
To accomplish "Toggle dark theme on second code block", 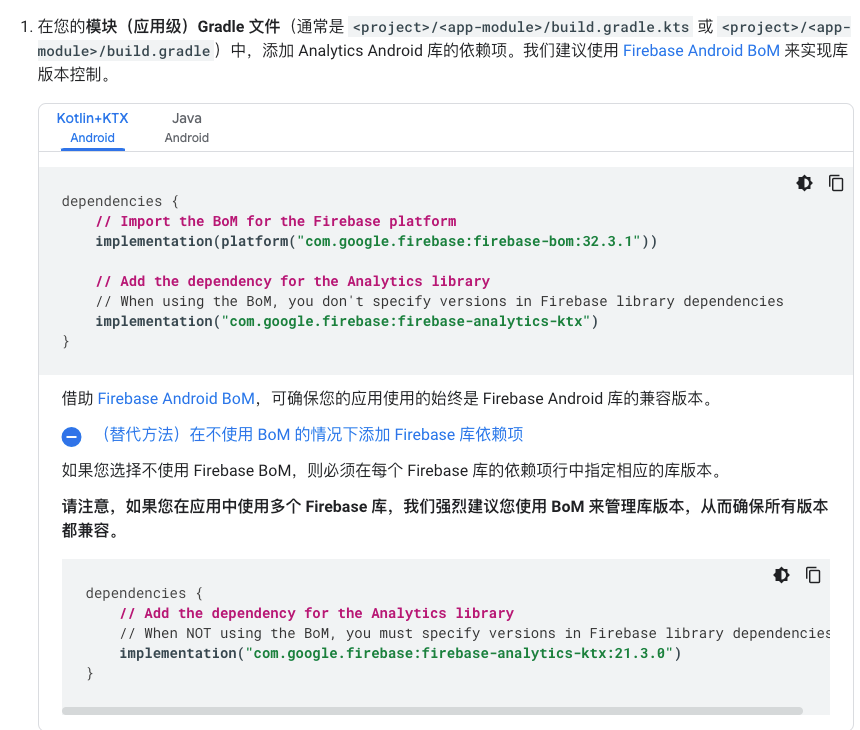I will (781, 575).
